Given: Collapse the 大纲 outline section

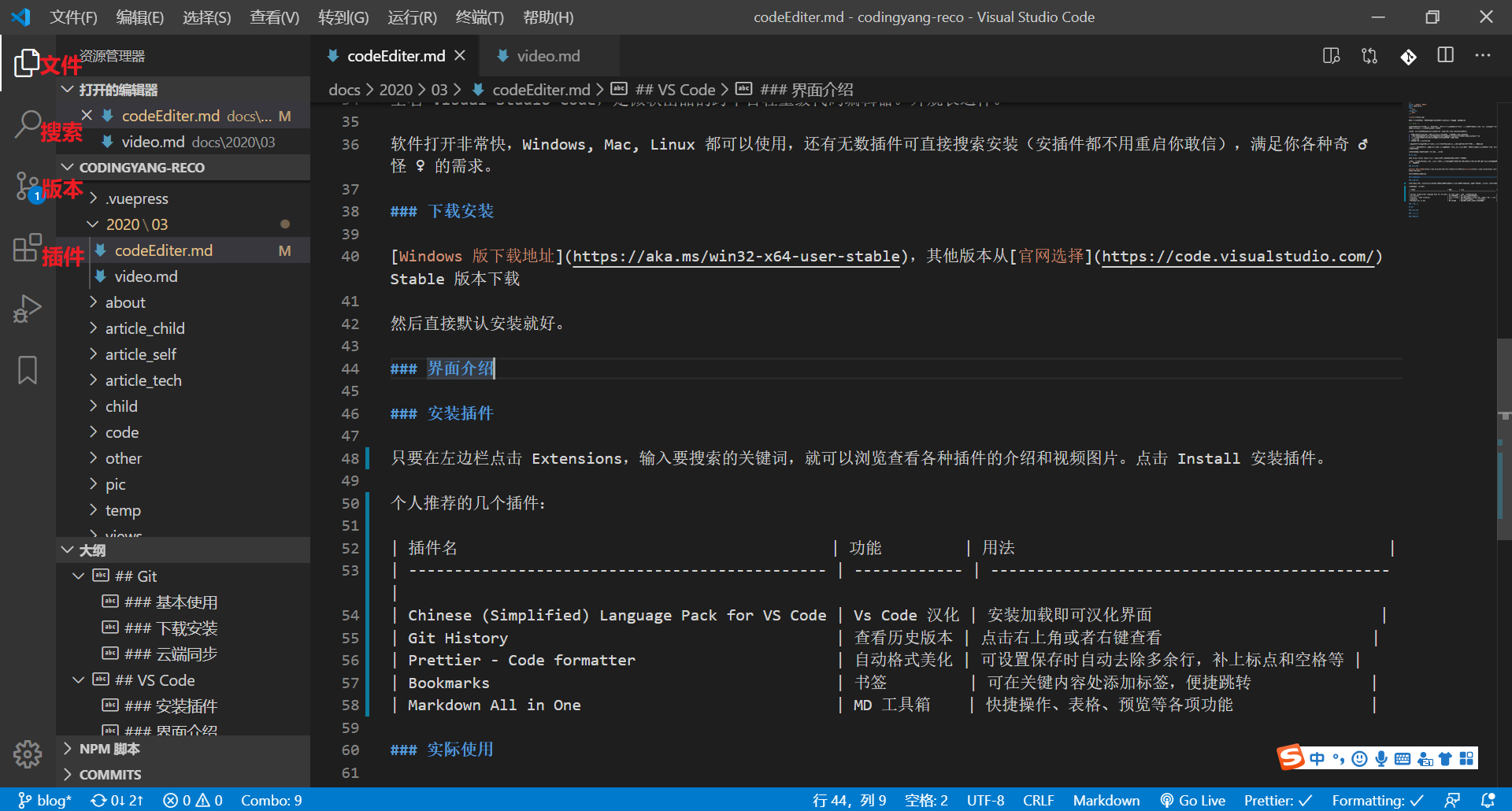Looking at the screenshot, I should tap(184, 550).
